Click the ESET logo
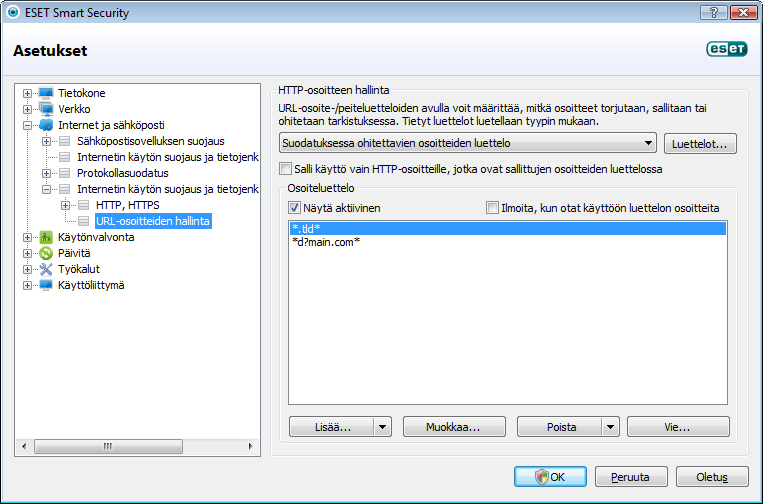This screenshot has height=504, width=763. [x=727, y=49]
